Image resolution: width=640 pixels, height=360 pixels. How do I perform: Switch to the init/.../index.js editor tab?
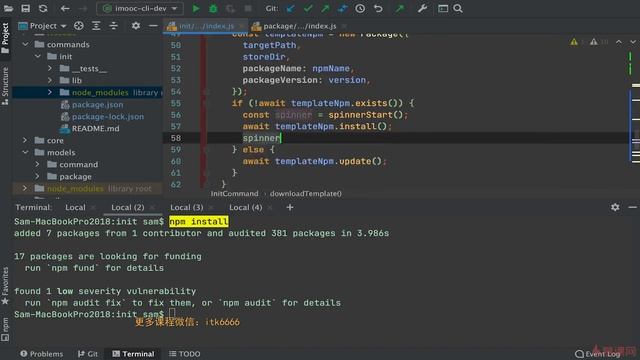coord(205,26)
